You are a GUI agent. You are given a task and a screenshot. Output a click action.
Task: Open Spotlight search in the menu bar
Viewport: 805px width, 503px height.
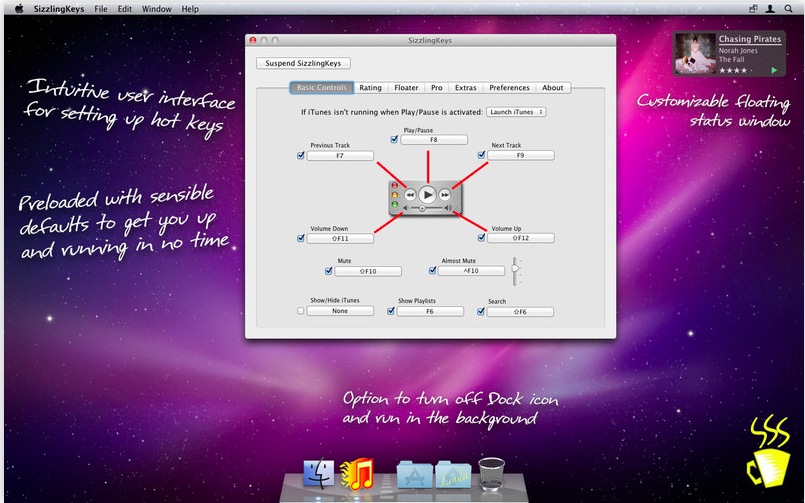pos(788,9)
